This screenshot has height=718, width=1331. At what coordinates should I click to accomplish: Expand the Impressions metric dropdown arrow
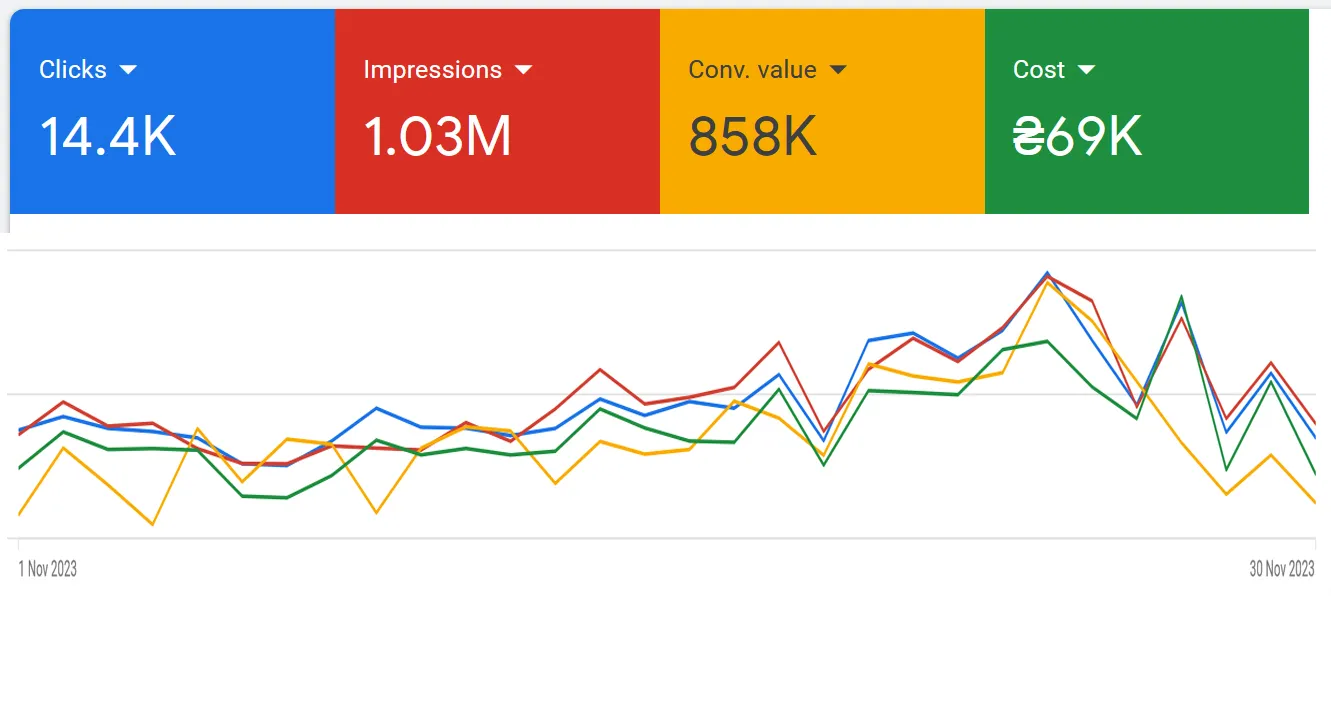(x=523, y=70)
